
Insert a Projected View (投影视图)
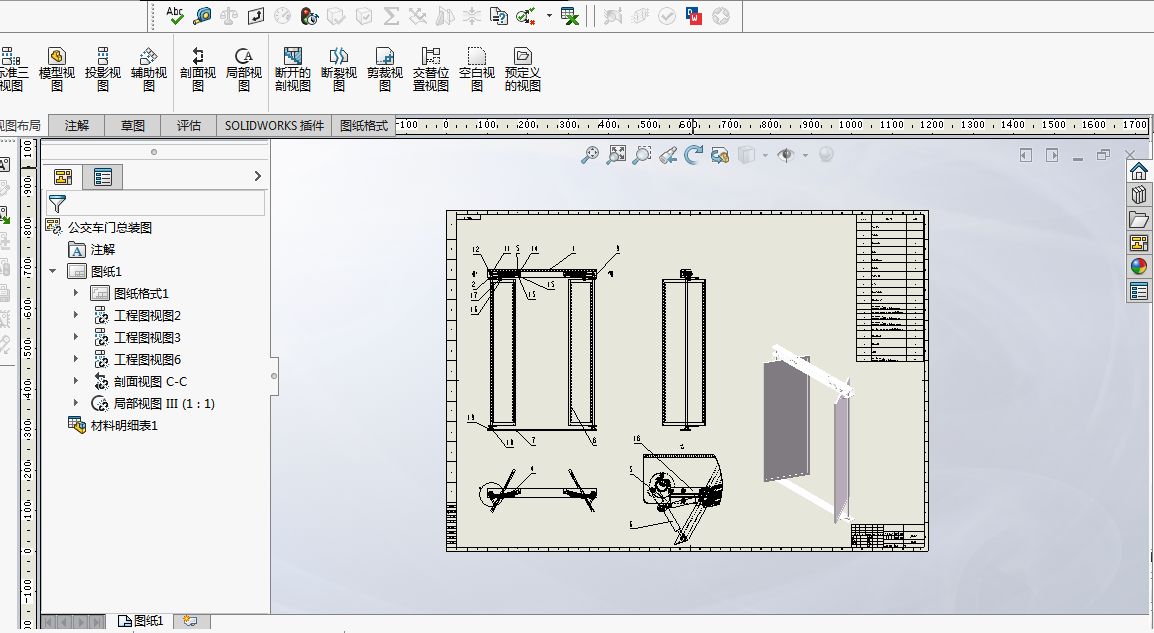coord(103,69)
